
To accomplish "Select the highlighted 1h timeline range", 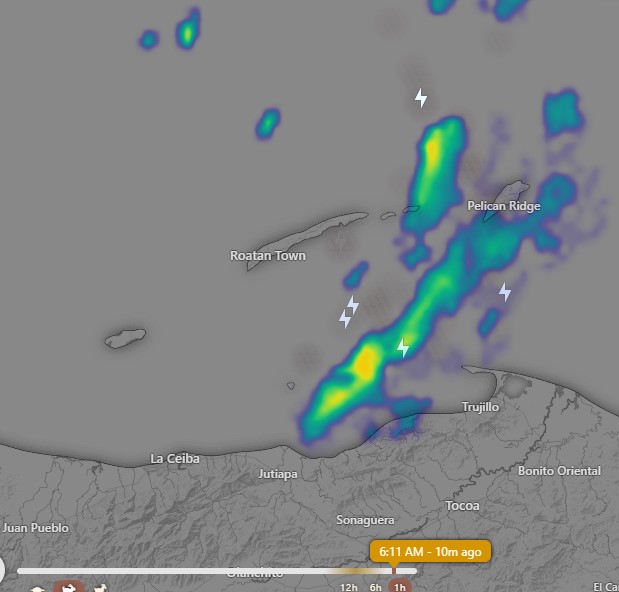I will pyautogui.click(x=399, y=587).
